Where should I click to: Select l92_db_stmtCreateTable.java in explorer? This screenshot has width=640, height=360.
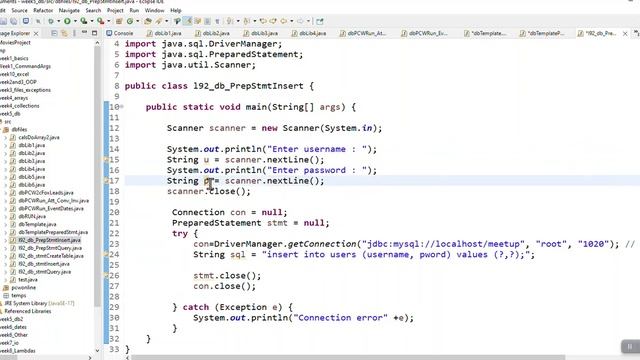click(x=51, y=256)
